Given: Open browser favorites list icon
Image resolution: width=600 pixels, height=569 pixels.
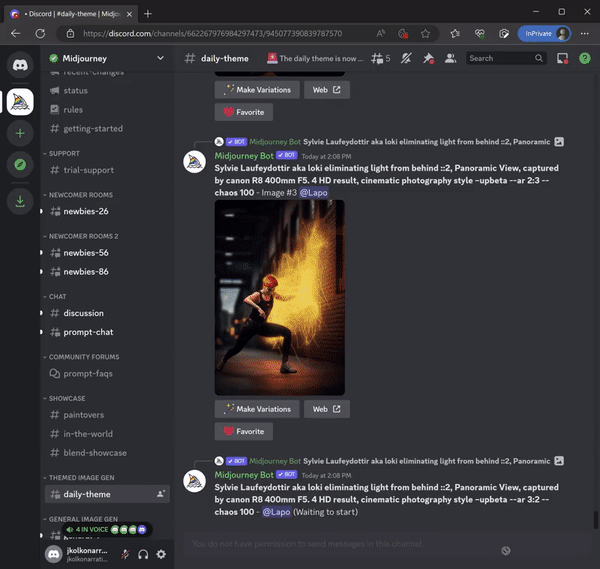Looking at the screenshot, I should pos(455,34).
